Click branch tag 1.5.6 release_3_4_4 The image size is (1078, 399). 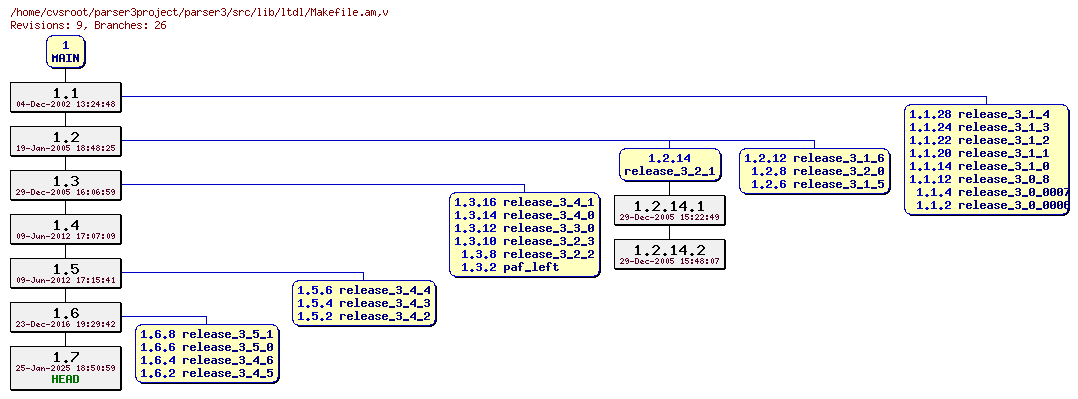pyautogui.click(x=364, y=290)
